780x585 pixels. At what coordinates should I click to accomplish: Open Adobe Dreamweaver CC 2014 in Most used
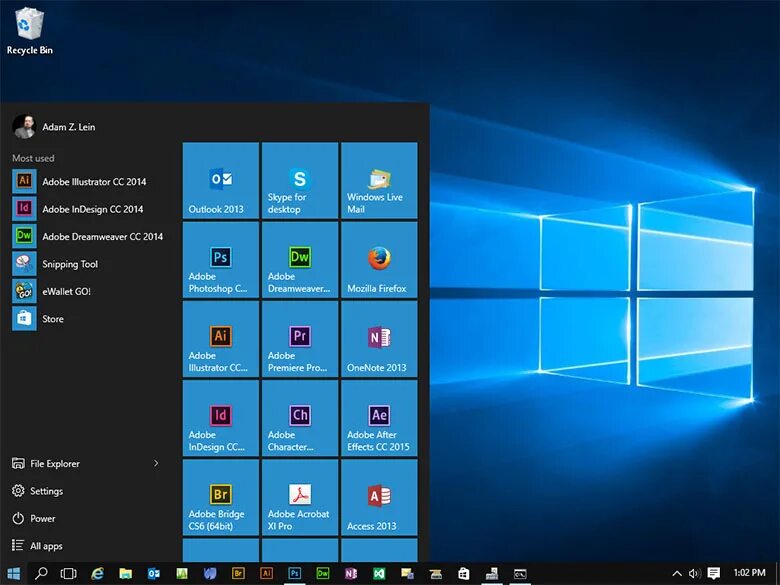pos(87,236)
